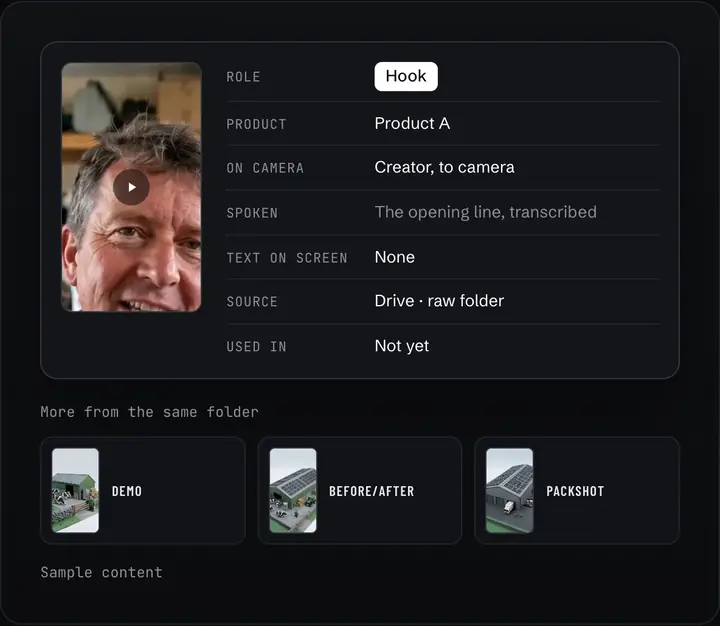Click the 'Not yet' used in value
The width and height of the screenshot is (720, 626).
(x=402, y=345)
